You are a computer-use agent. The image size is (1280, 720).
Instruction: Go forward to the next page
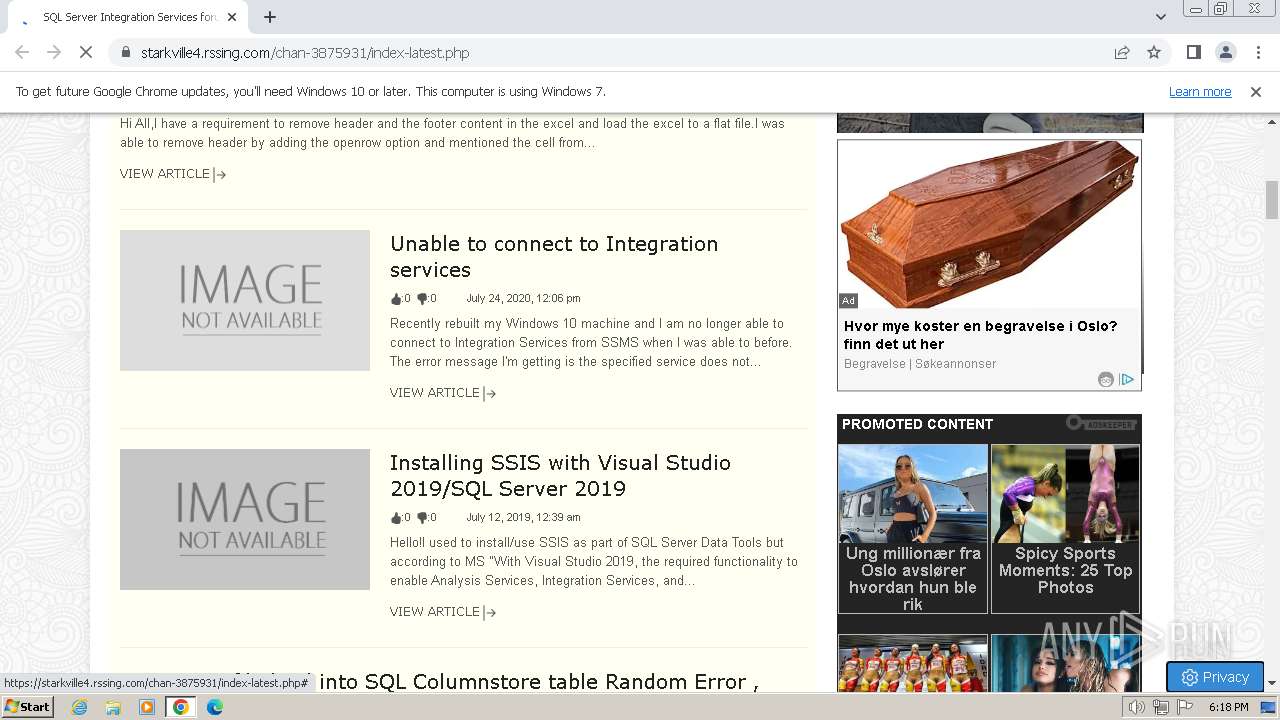point(54,52)
